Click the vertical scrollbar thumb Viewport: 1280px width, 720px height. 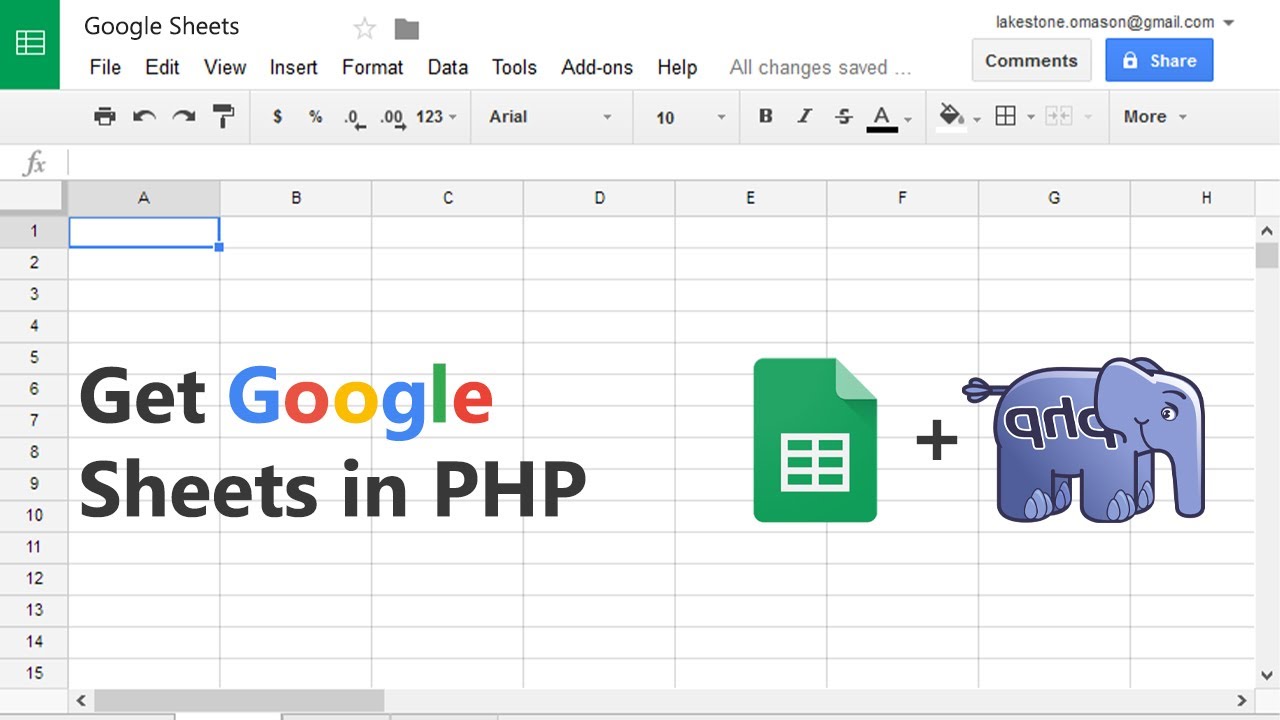(x=1267, y=255)
